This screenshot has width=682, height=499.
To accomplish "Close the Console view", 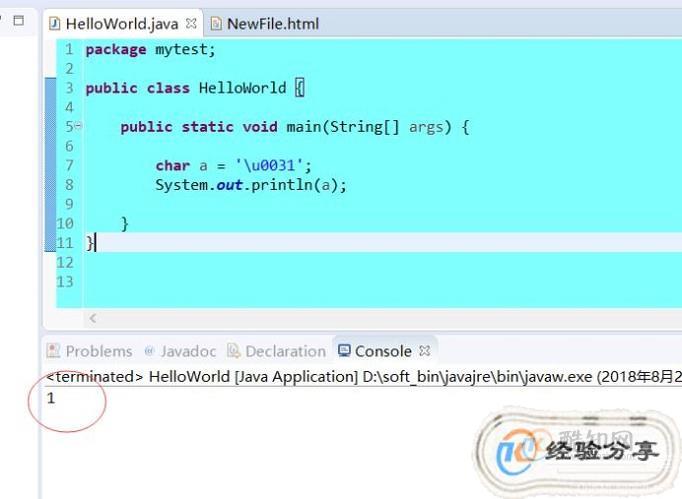I will 425,351.
